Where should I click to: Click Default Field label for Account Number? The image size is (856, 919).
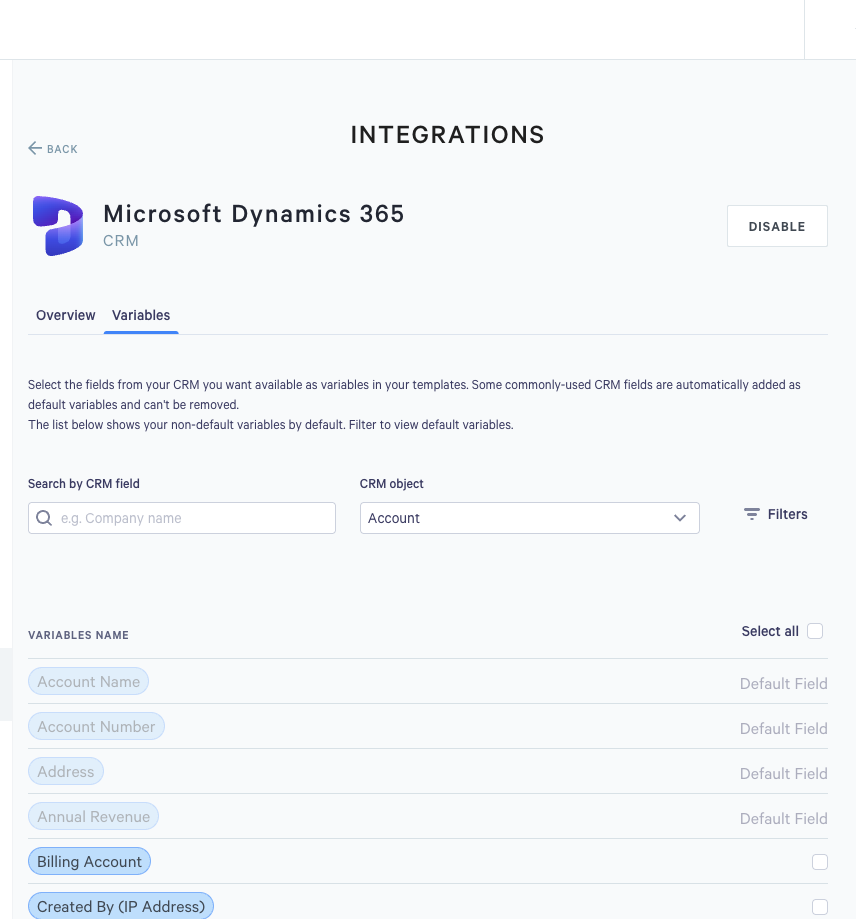click(783, 729)
